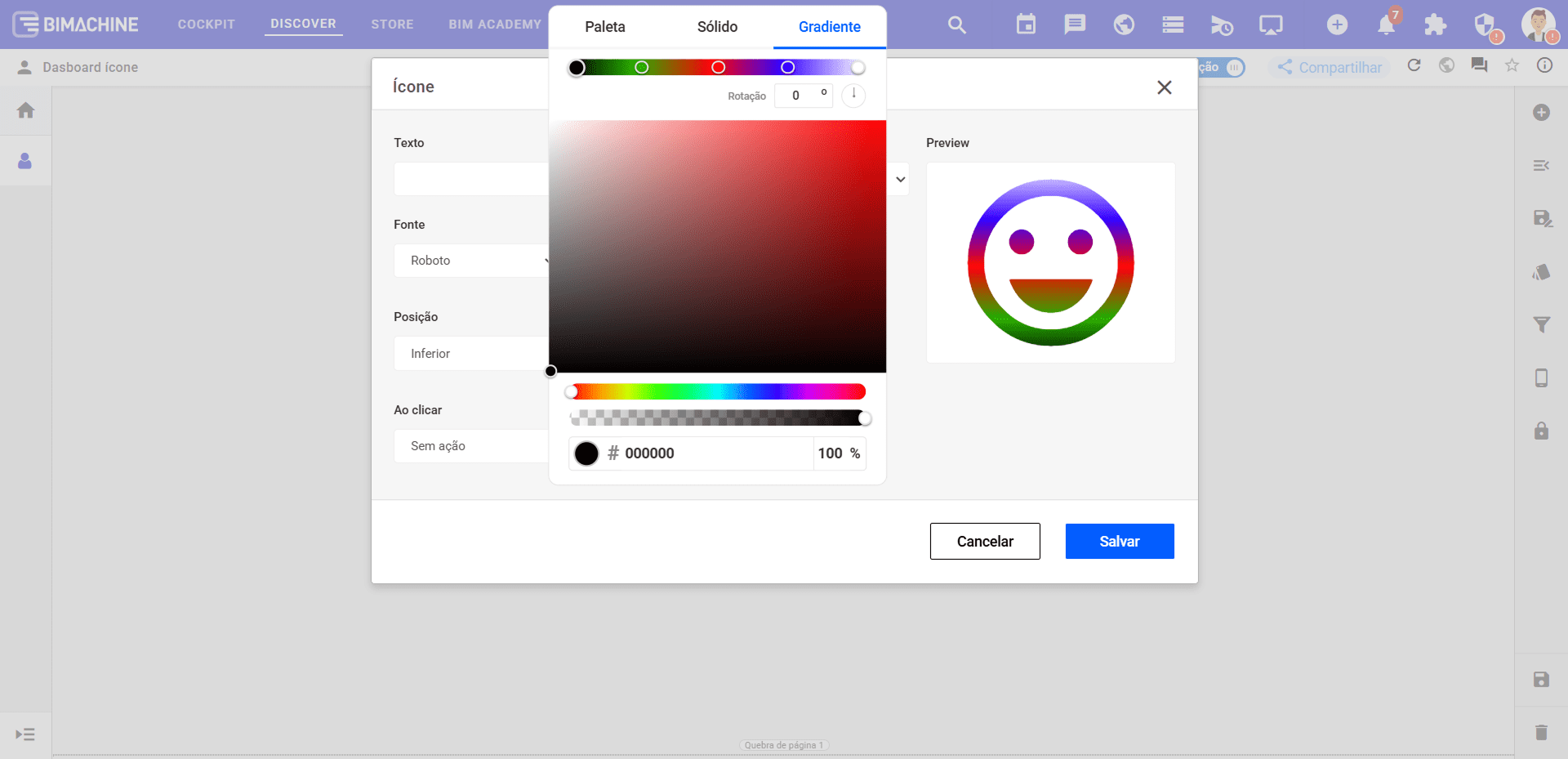The height and width of the screenshot is (759, 1568).
Task: Click the Salvar button
Action: pos(1119,541)
